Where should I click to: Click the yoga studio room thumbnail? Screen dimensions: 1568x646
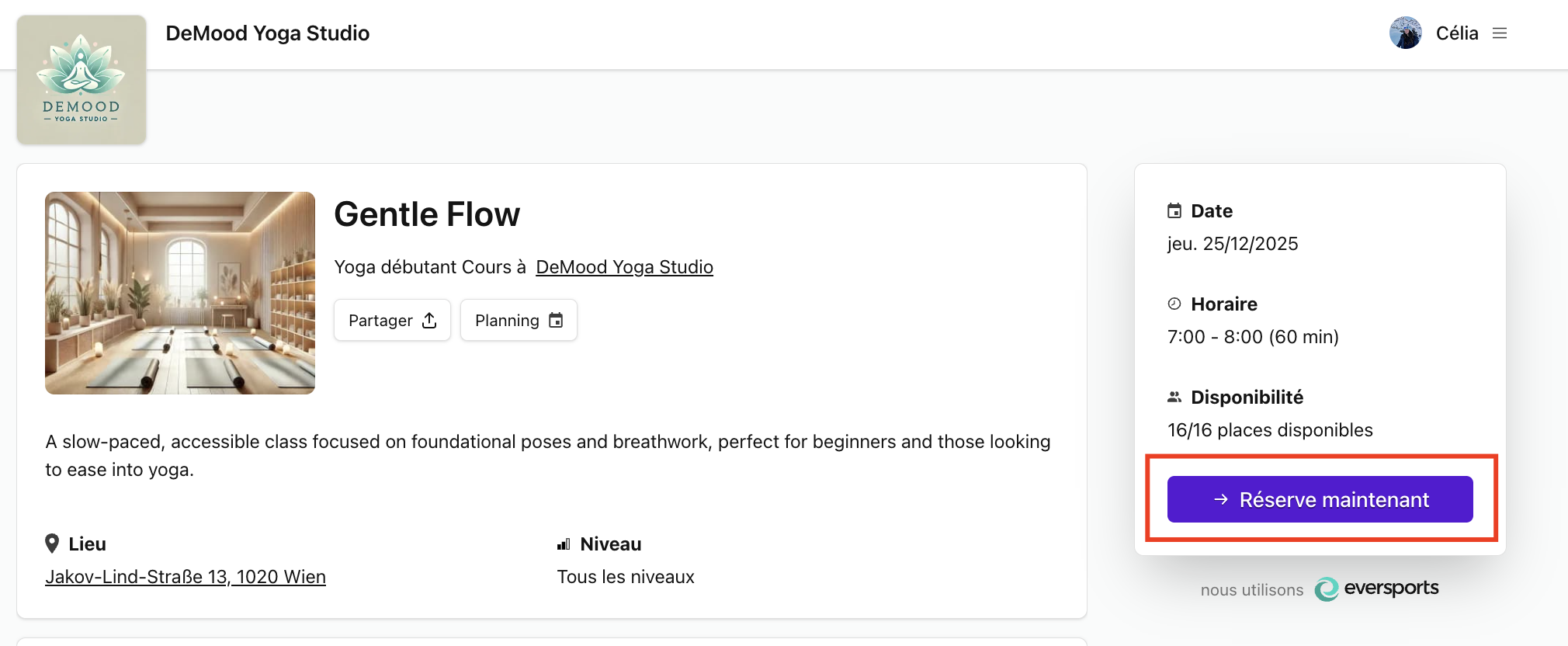click(x=180, y=293)
